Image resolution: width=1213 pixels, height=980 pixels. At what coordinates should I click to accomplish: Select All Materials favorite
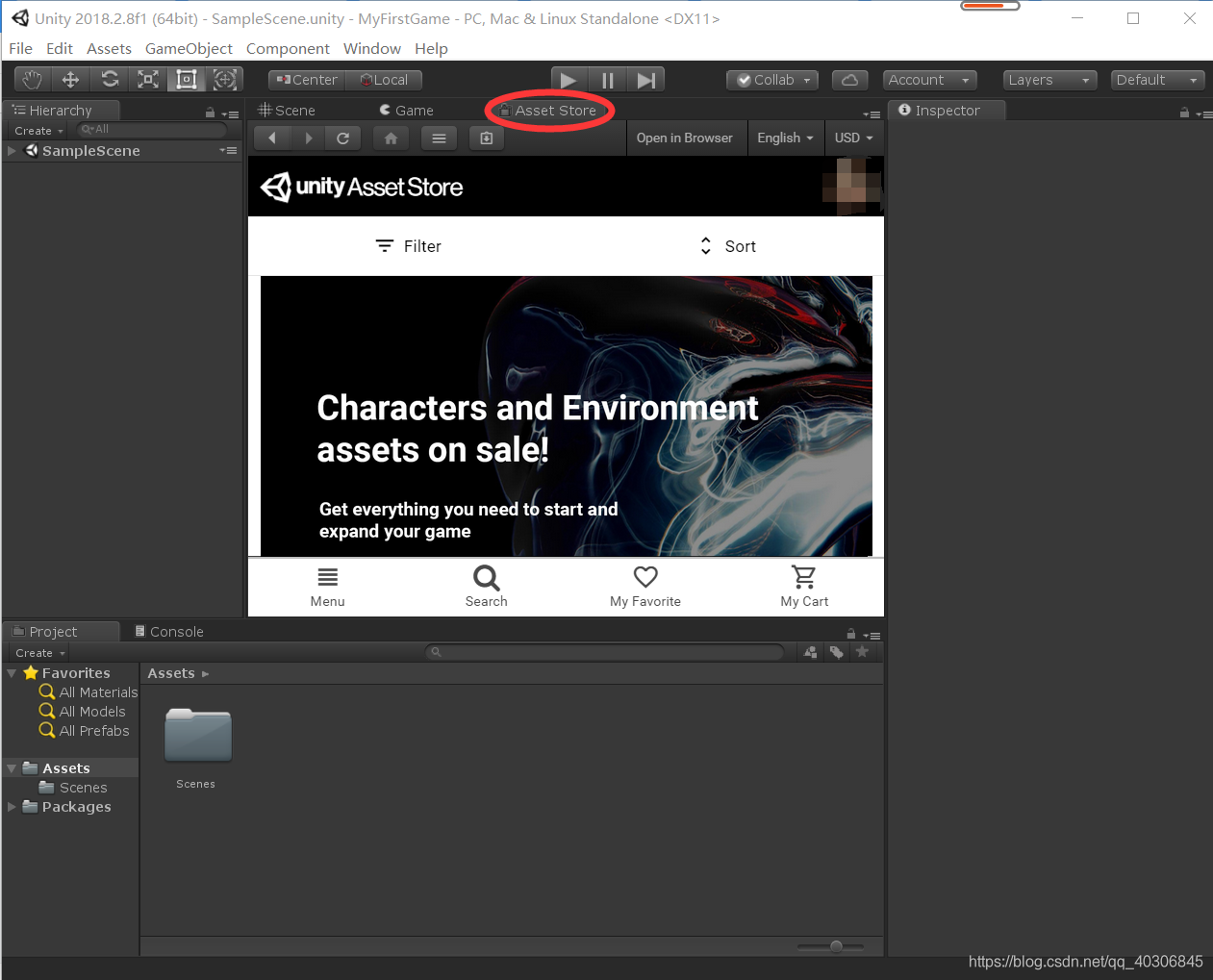coord(88,692)
